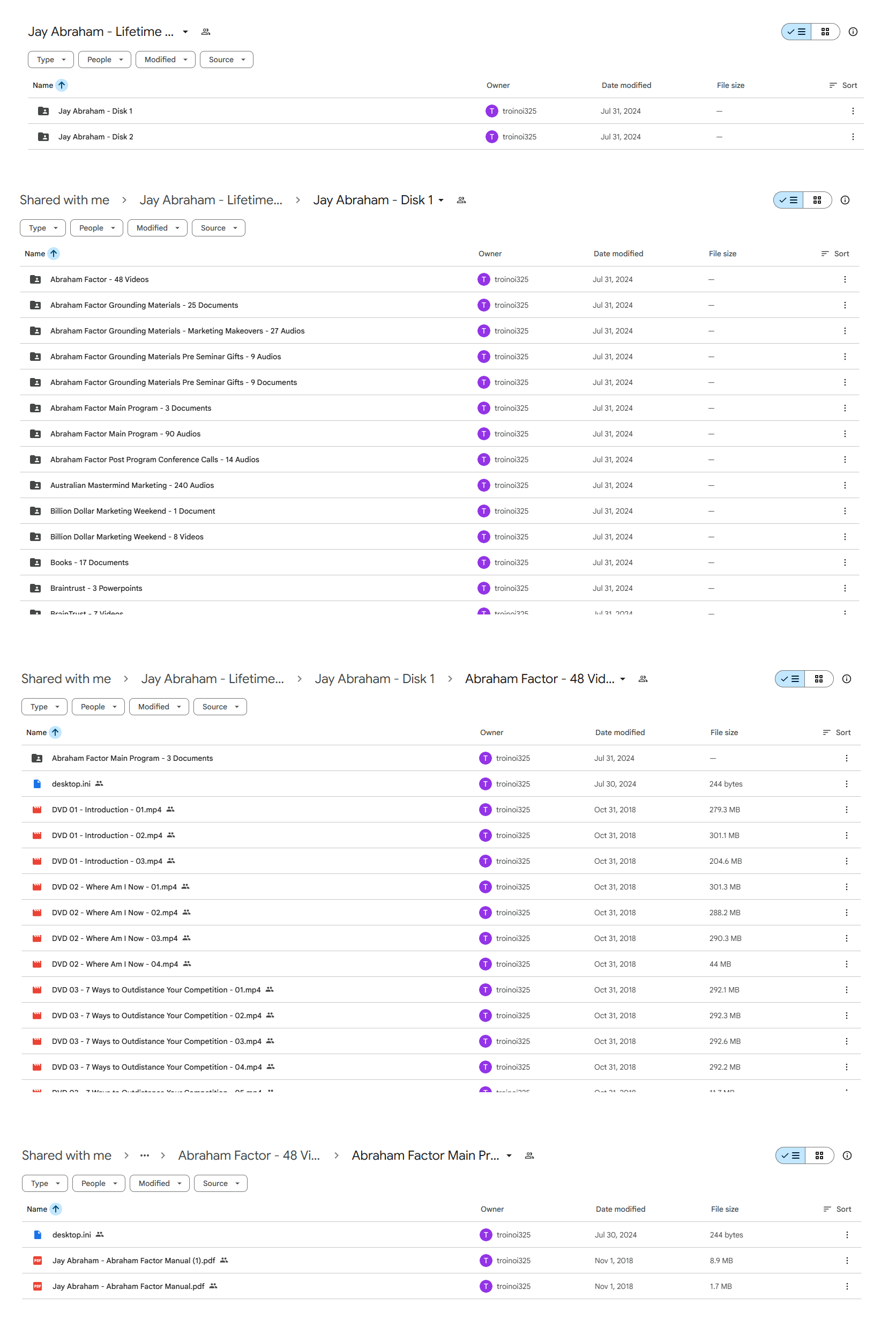
Task: Click File size column header in 48 Vid panel
Action: [x=724, y=732]
